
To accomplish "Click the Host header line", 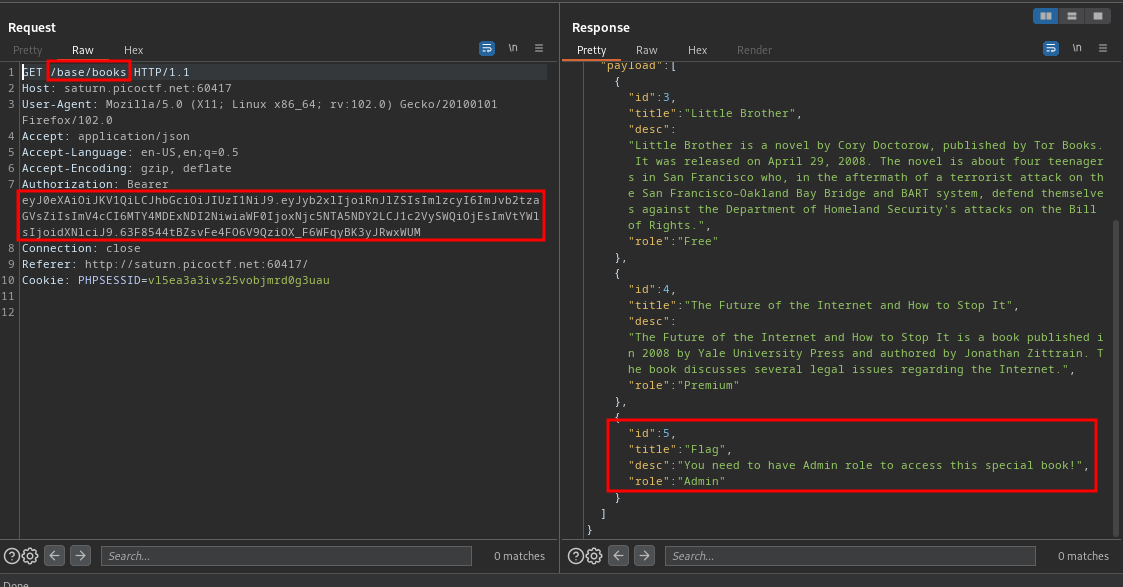I will (x=127, y=88).
